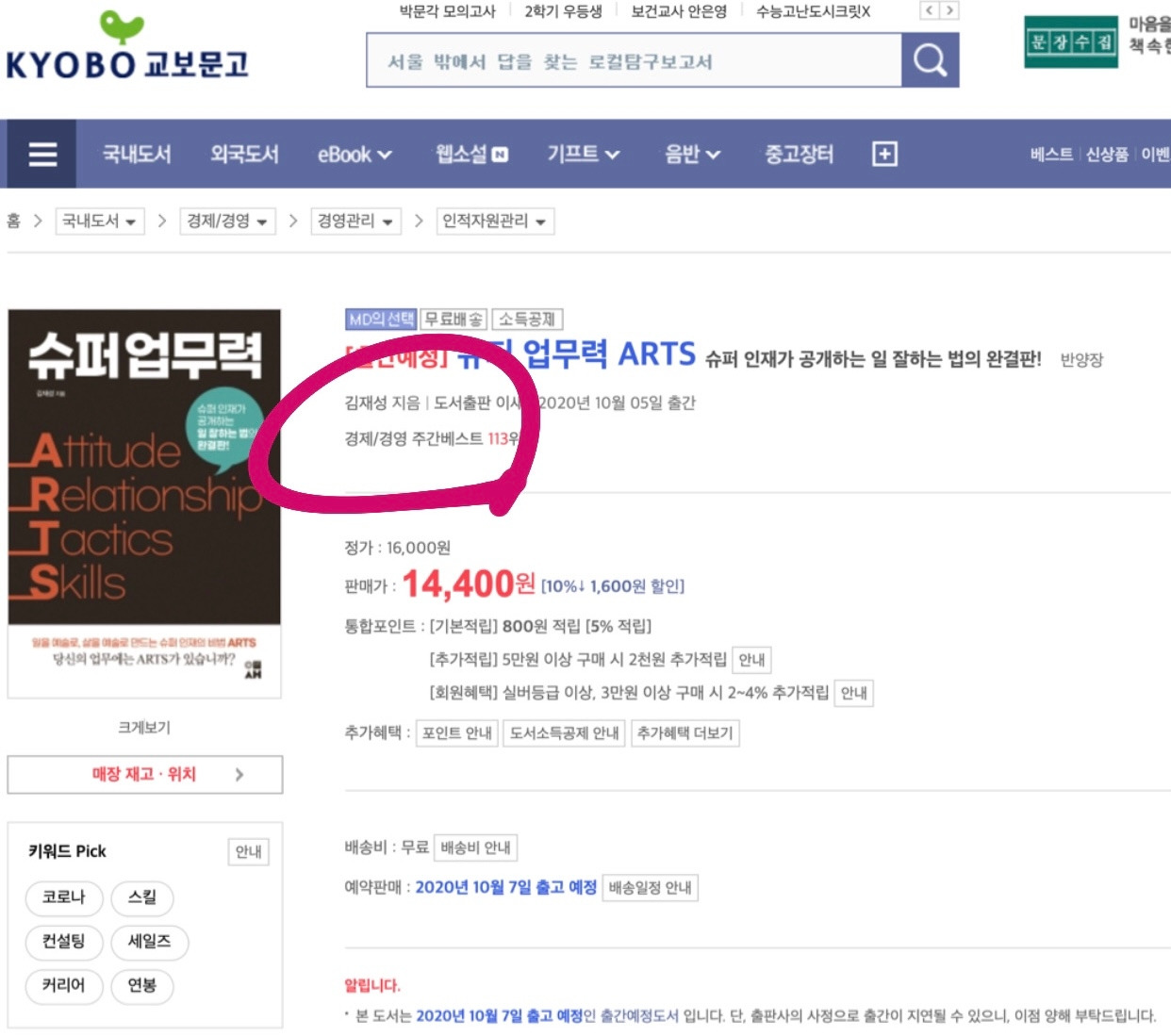Screen dimensions: 1171x1036
Task: Select the 세일즈 keyword tag
Action: (150, 941)
